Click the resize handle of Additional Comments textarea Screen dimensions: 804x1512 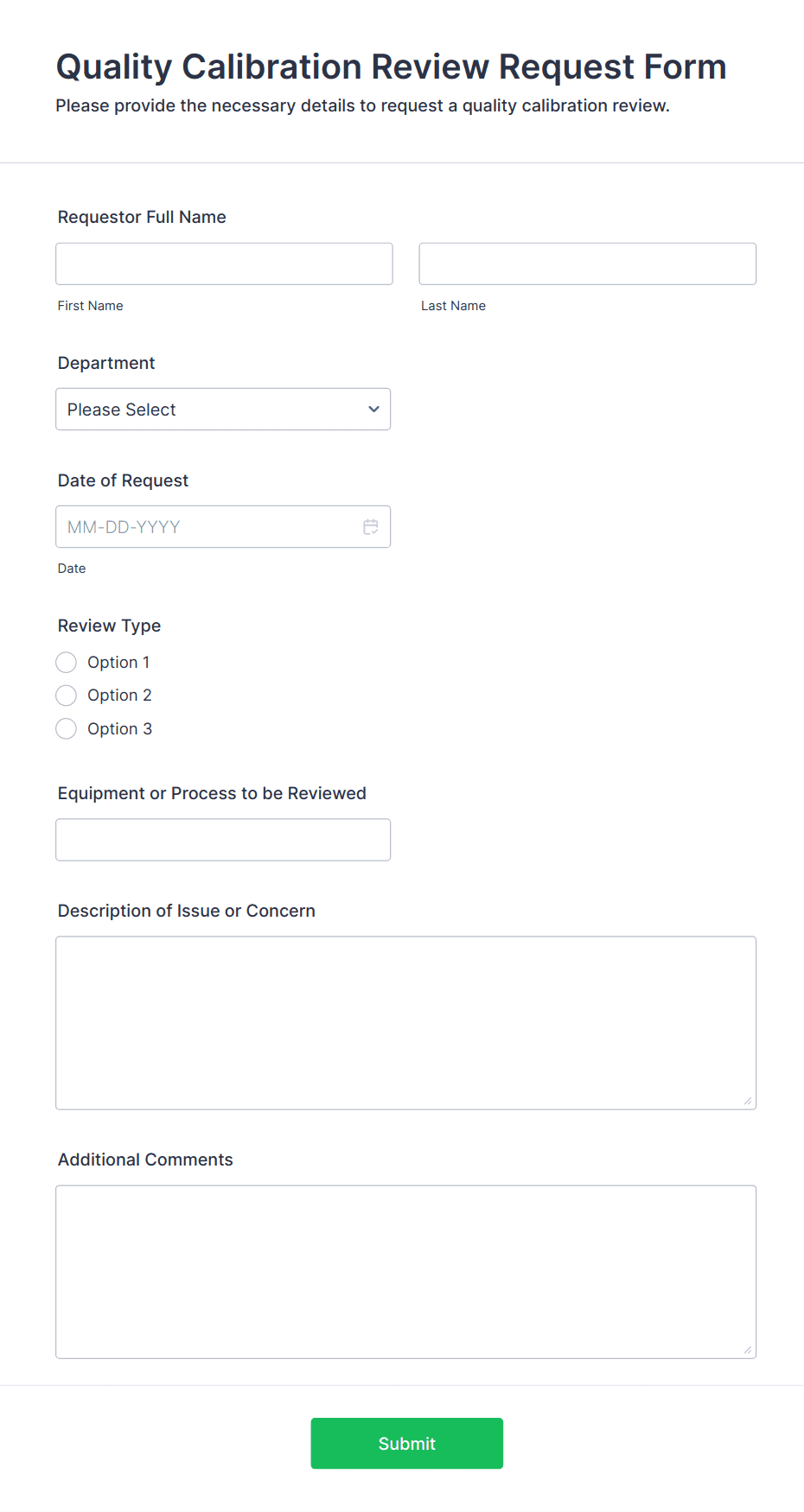746,1348
